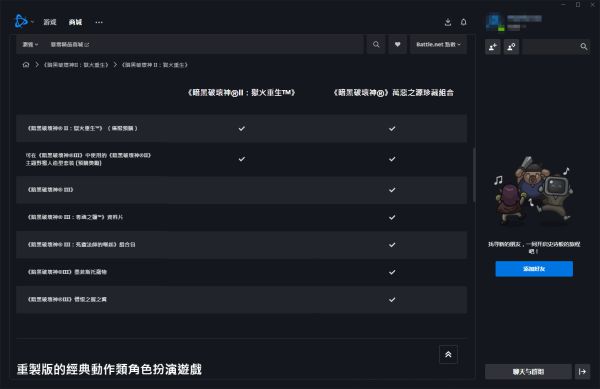Open the wishlist heart icon
This screenshot has width=600, height=389.
pos(398,44)
